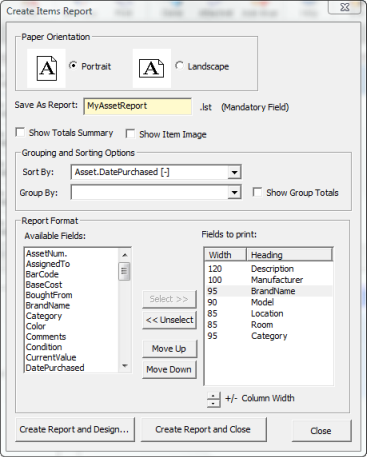Click the disabled Select >> button
This screenshot has width=367, height=457.
[169, 299]
